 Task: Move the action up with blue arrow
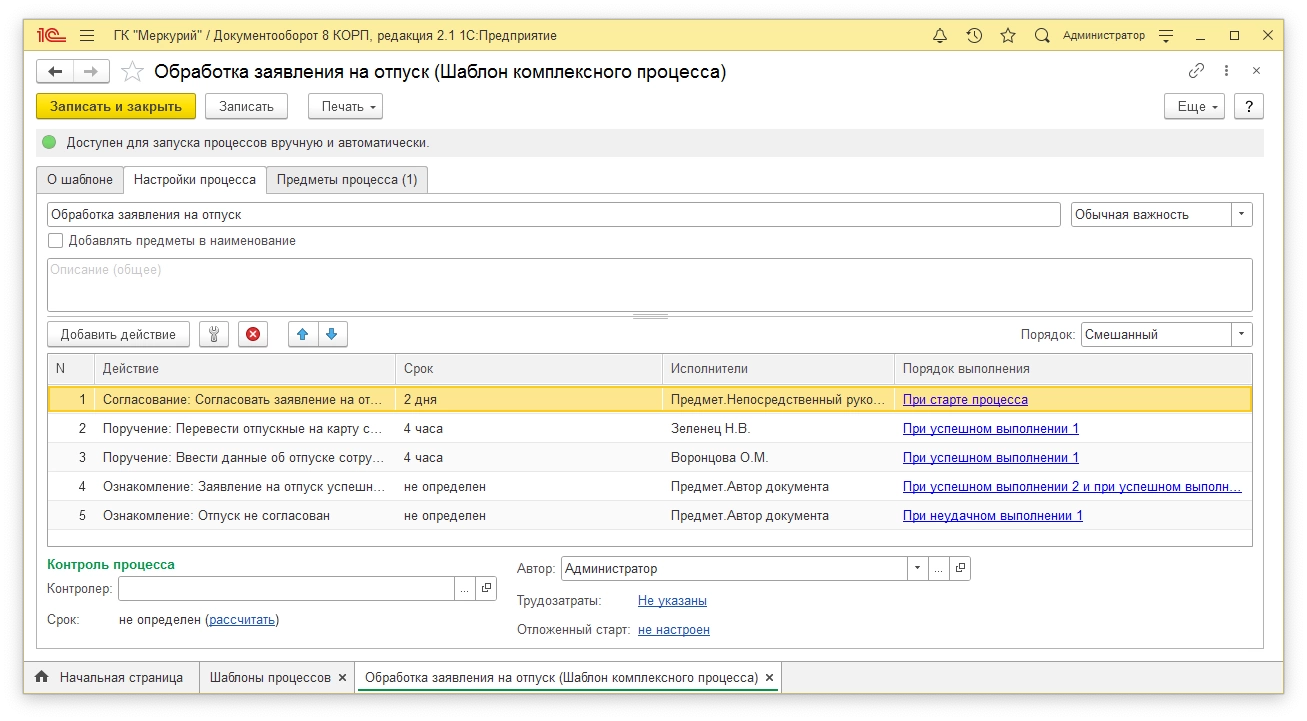coord(303,335)
